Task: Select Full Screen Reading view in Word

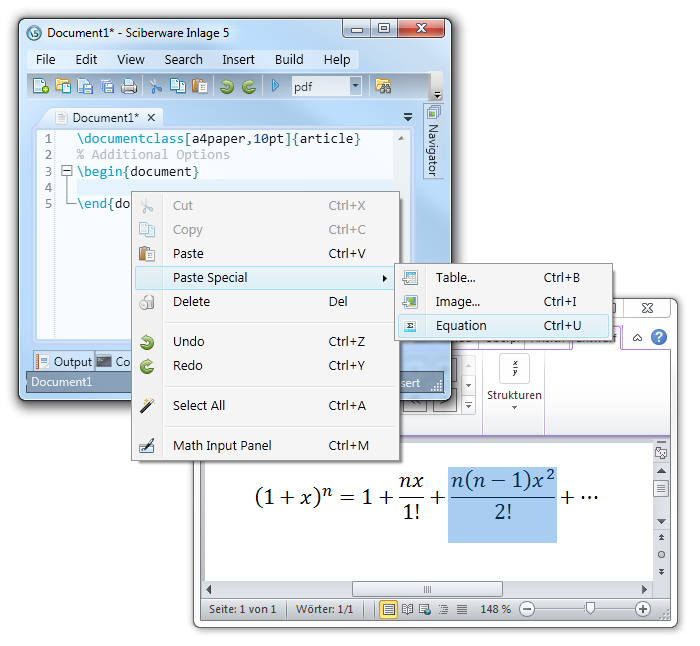Action: (x=407, y=609)
